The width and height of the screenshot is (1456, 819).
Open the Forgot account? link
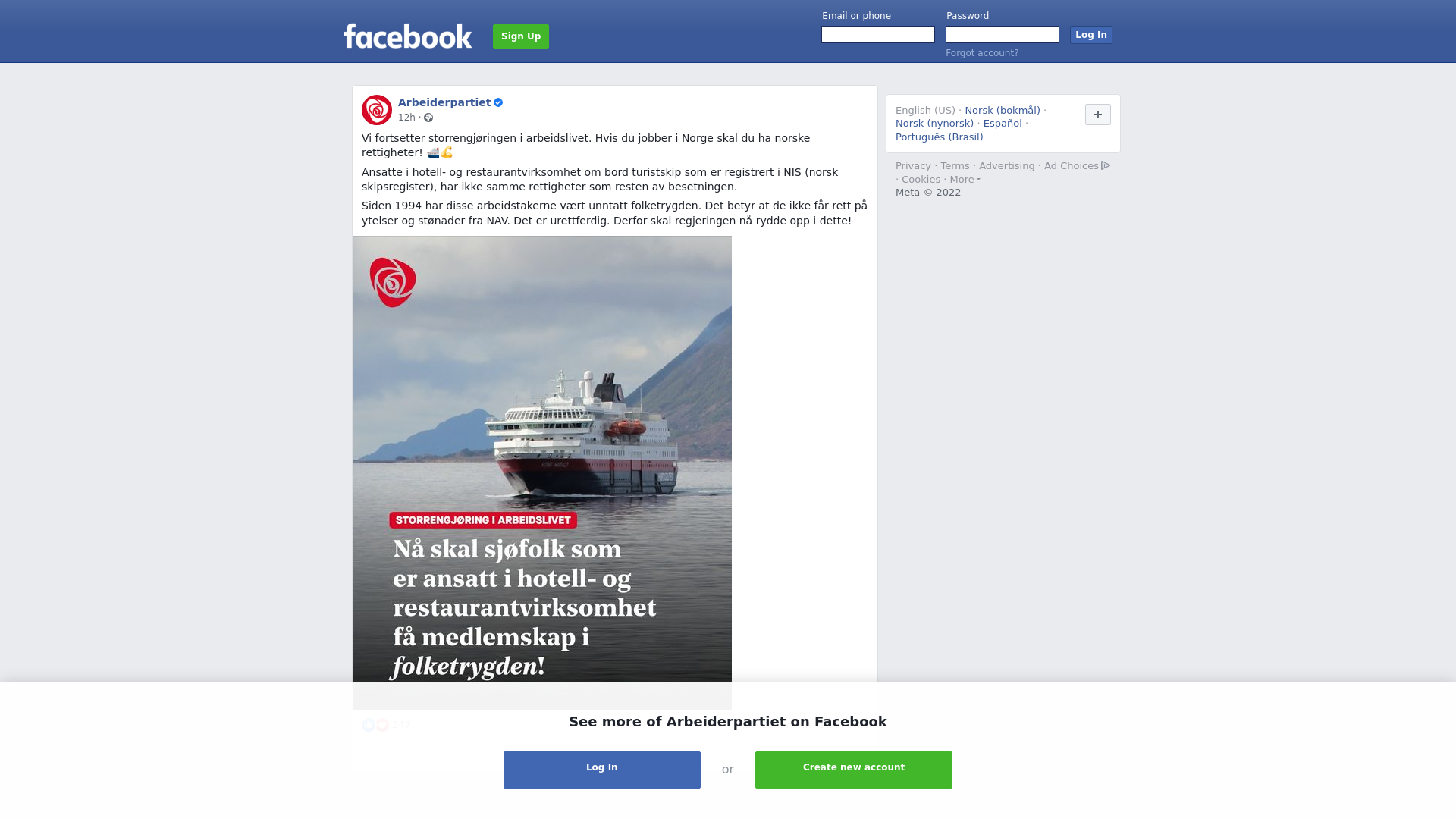click(x=982, y=53)
